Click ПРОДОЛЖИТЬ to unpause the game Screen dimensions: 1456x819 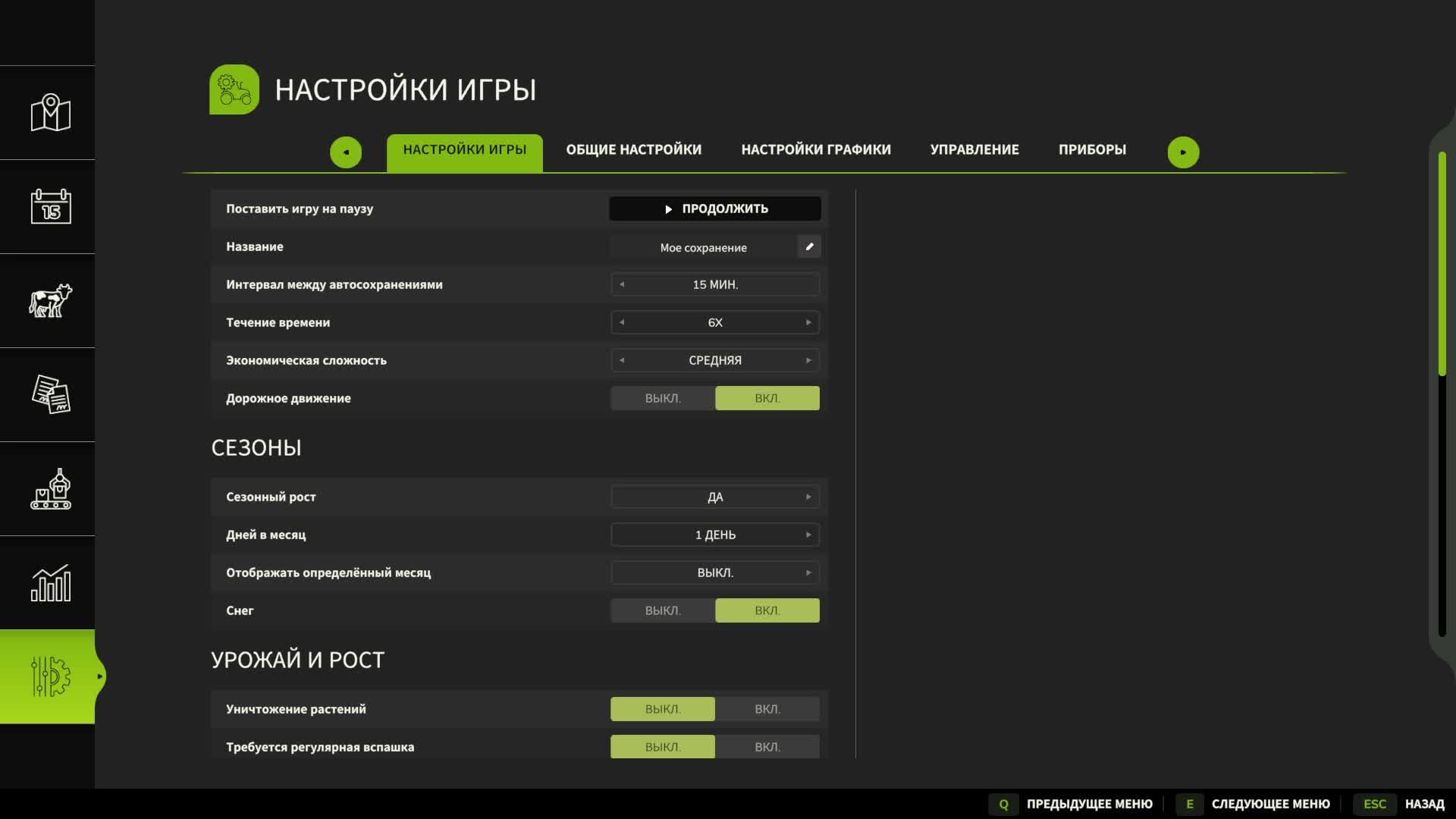coord(714,208)
